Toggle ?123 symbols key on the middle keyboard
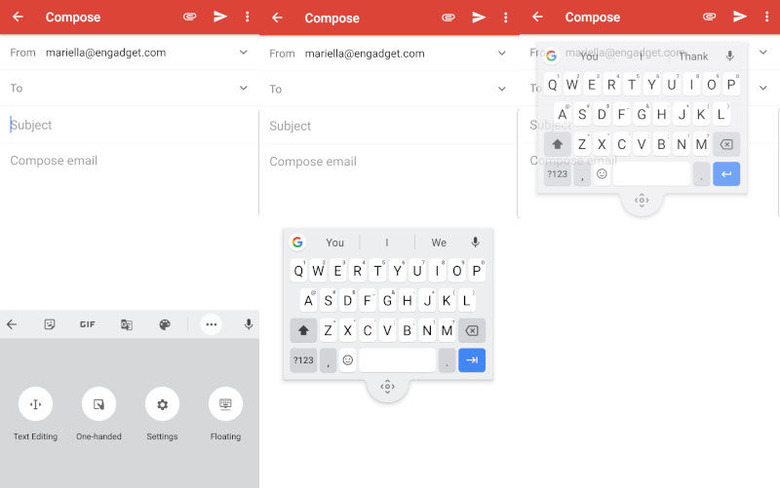This screenshot has width=780, height=488. [x=303, y=360]
